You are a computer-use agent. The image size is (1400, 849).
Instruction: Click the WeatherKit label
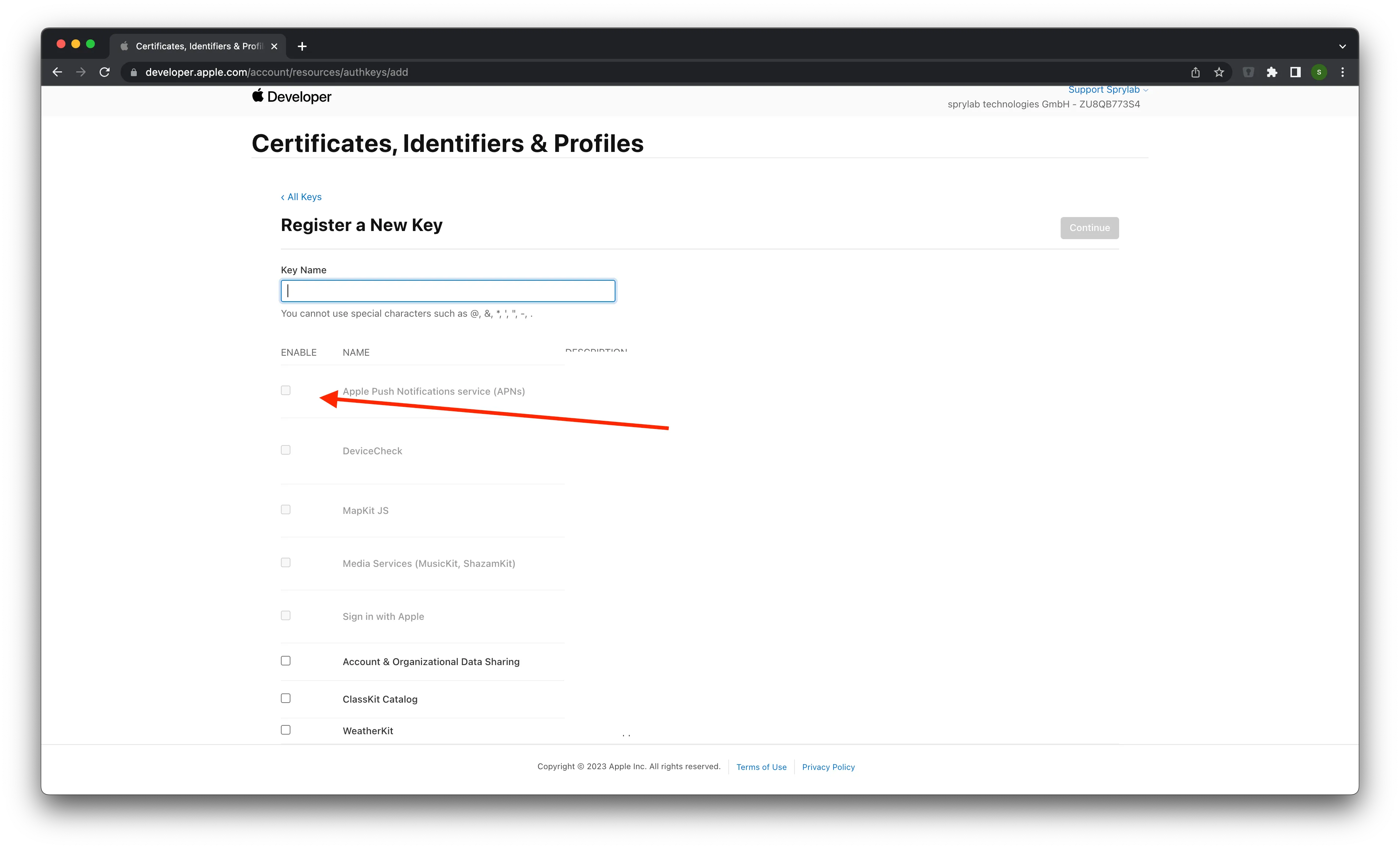pyautogui.click(x=368, y=731)
